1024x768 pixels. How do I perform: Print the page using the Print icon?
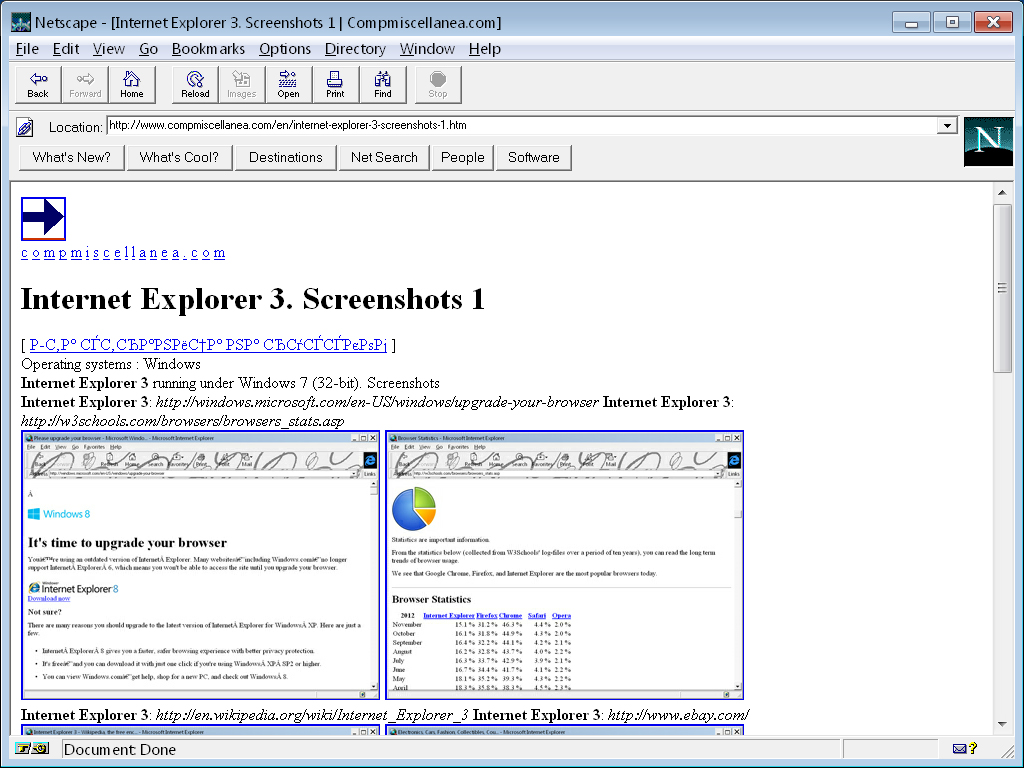point(335,84)
